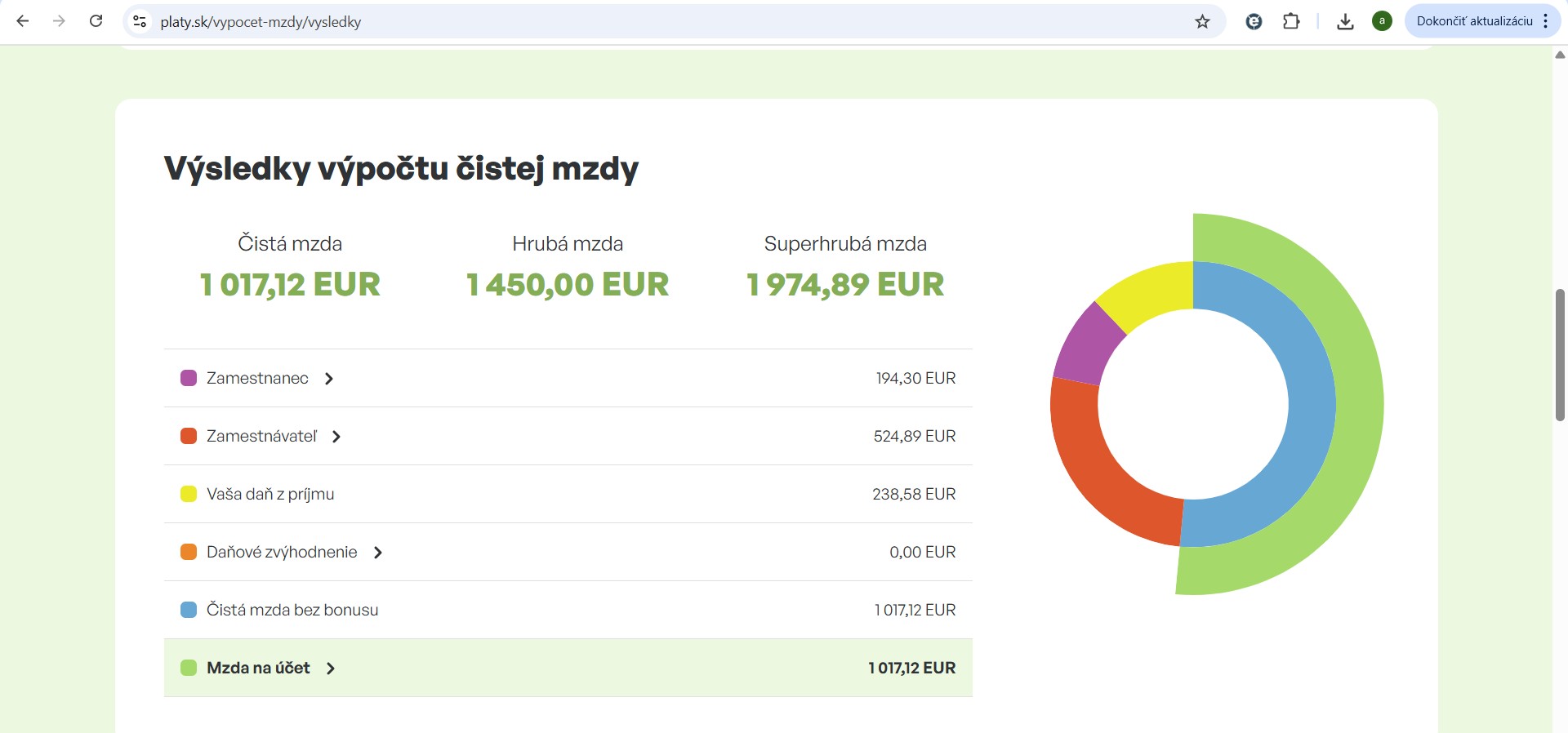Bookmark this page with the star icon

[x=1202, y=21]
